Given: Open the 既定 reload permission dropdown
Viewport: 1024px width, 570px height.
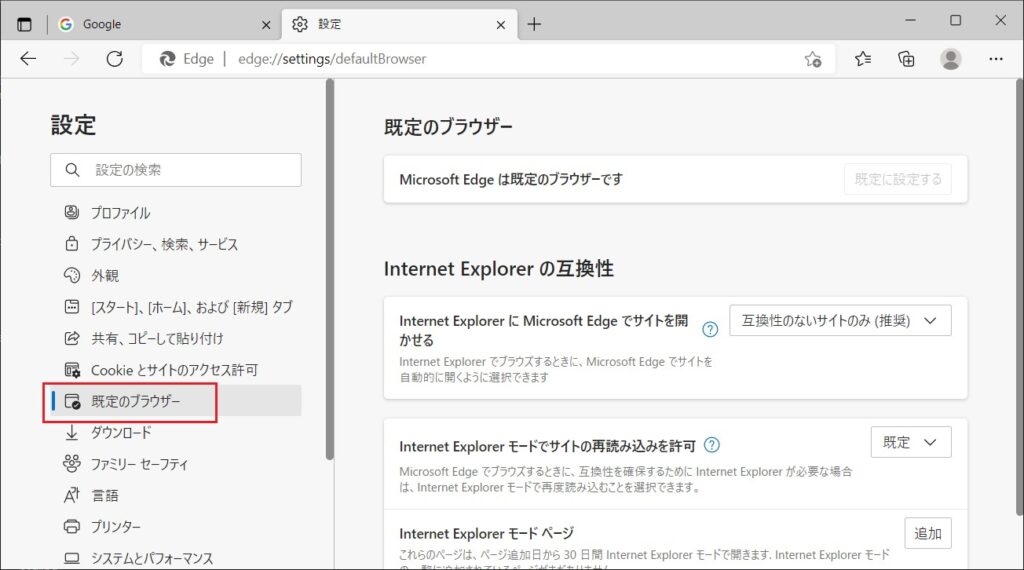Looking at the screenshot, I should (x=911, y=443).
